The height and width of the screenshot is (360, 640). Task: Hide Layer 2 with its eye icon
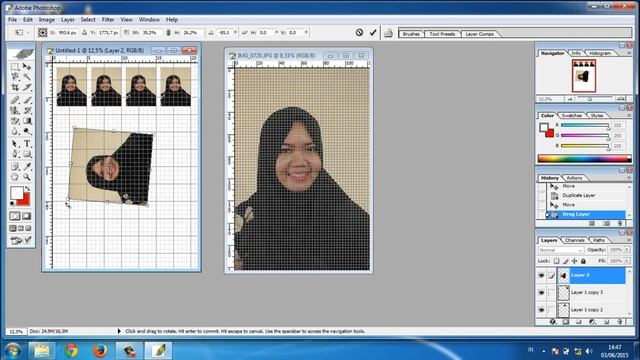click(542, 276)
